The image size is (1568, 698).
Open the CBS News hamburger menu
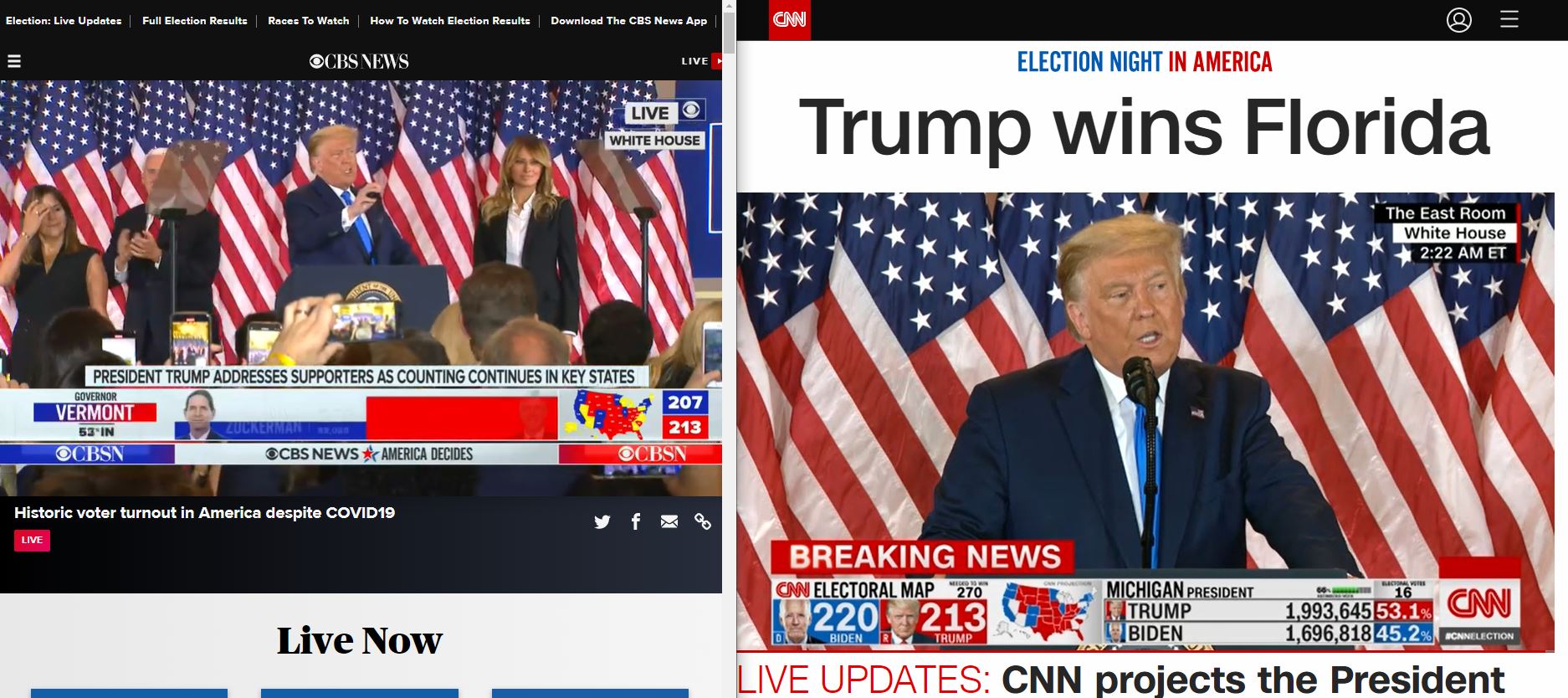(14, 61)
